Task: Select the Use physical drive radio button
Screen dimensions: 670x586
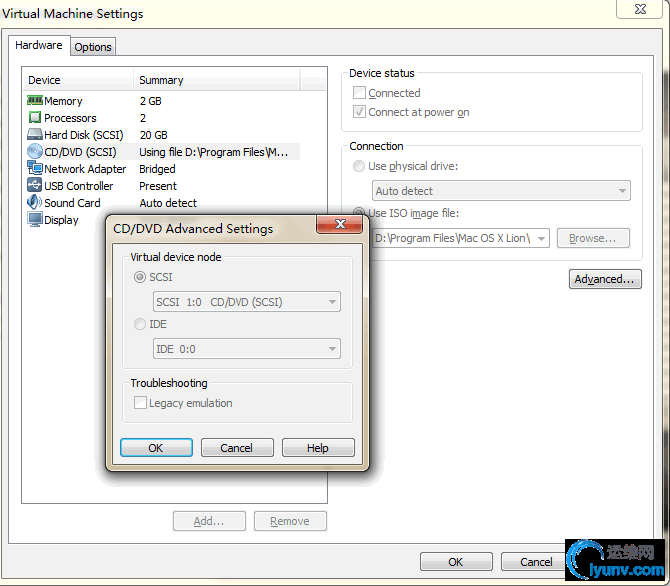Action: 359,166
